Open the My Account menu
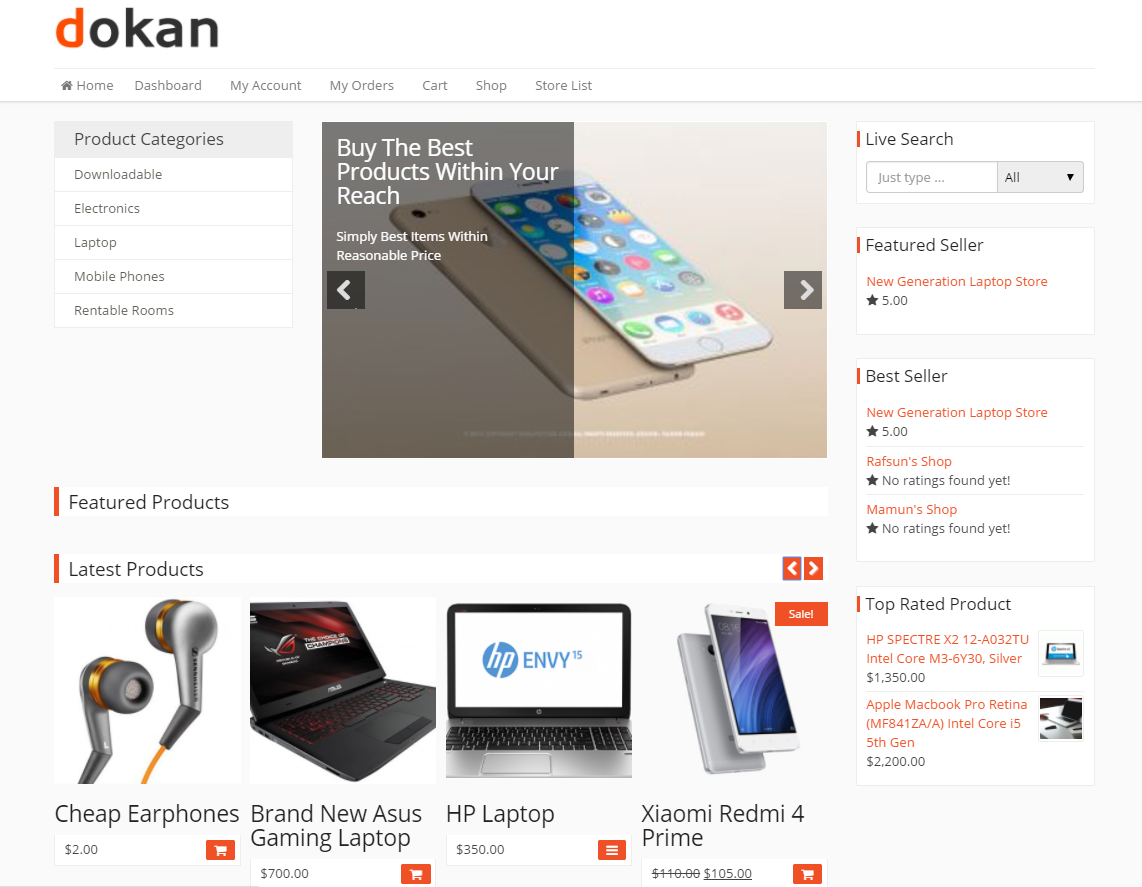The width and height of the screenshot is (1142, 887). click(x=265, y=85)
